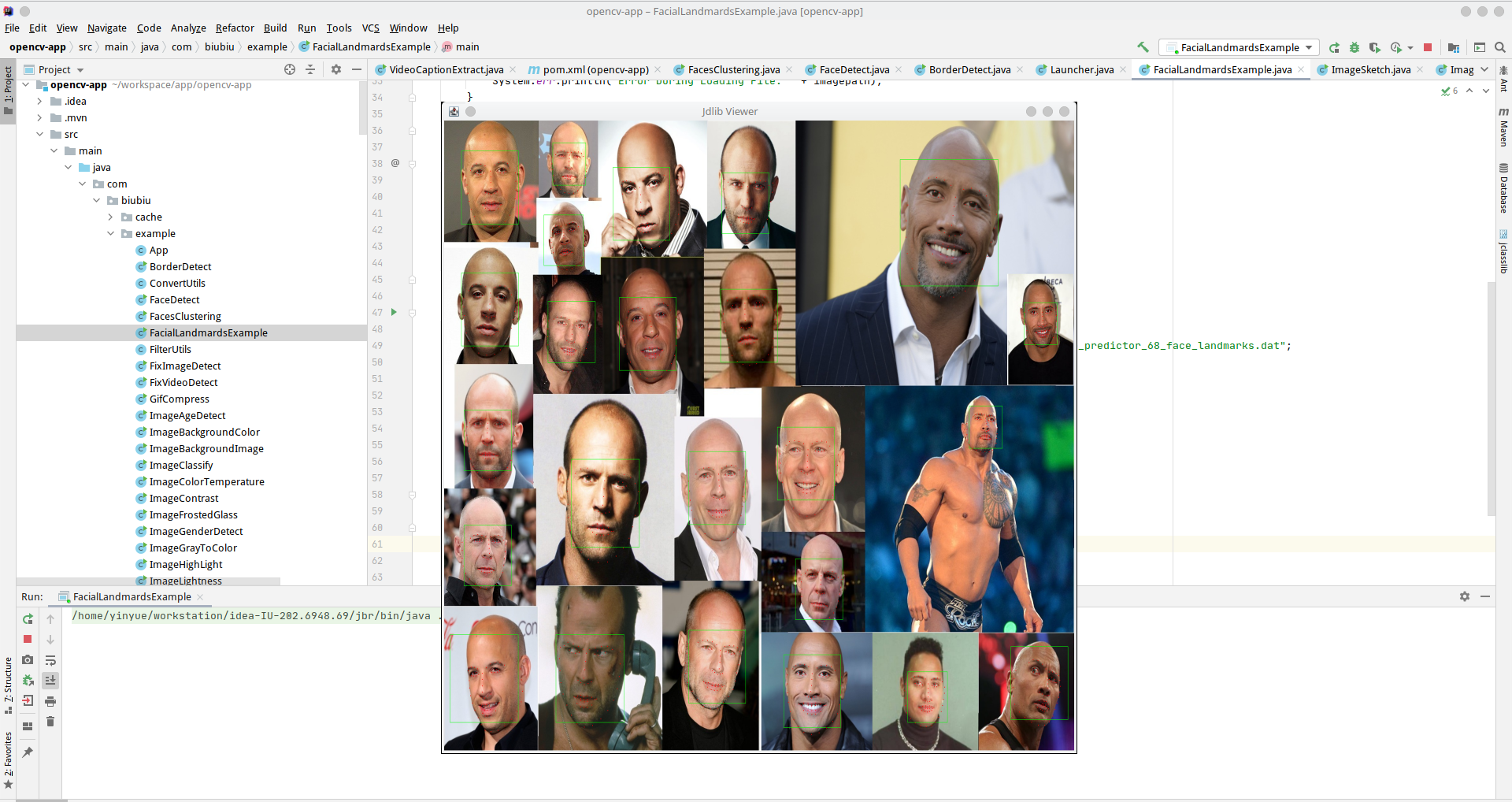Click the Print icon in the Run console
Screen dimensions: 1512x802
pyautogui.click(x=50, y=701)
